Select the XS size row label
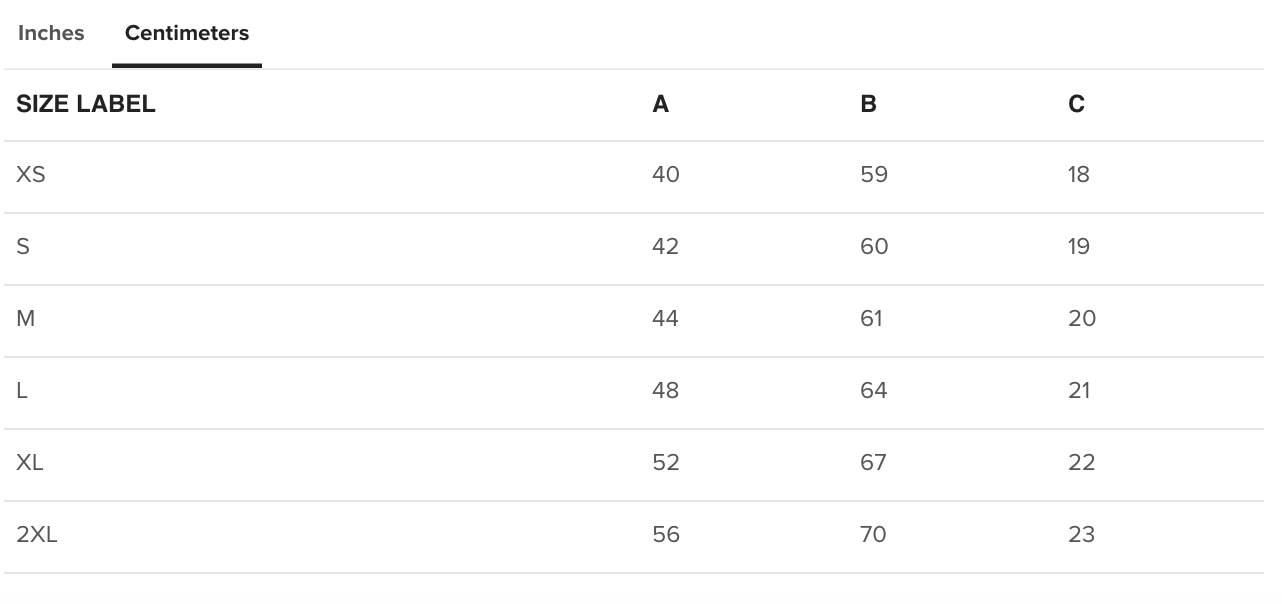This screenshot has width=1282, height=604. point(31,175)
